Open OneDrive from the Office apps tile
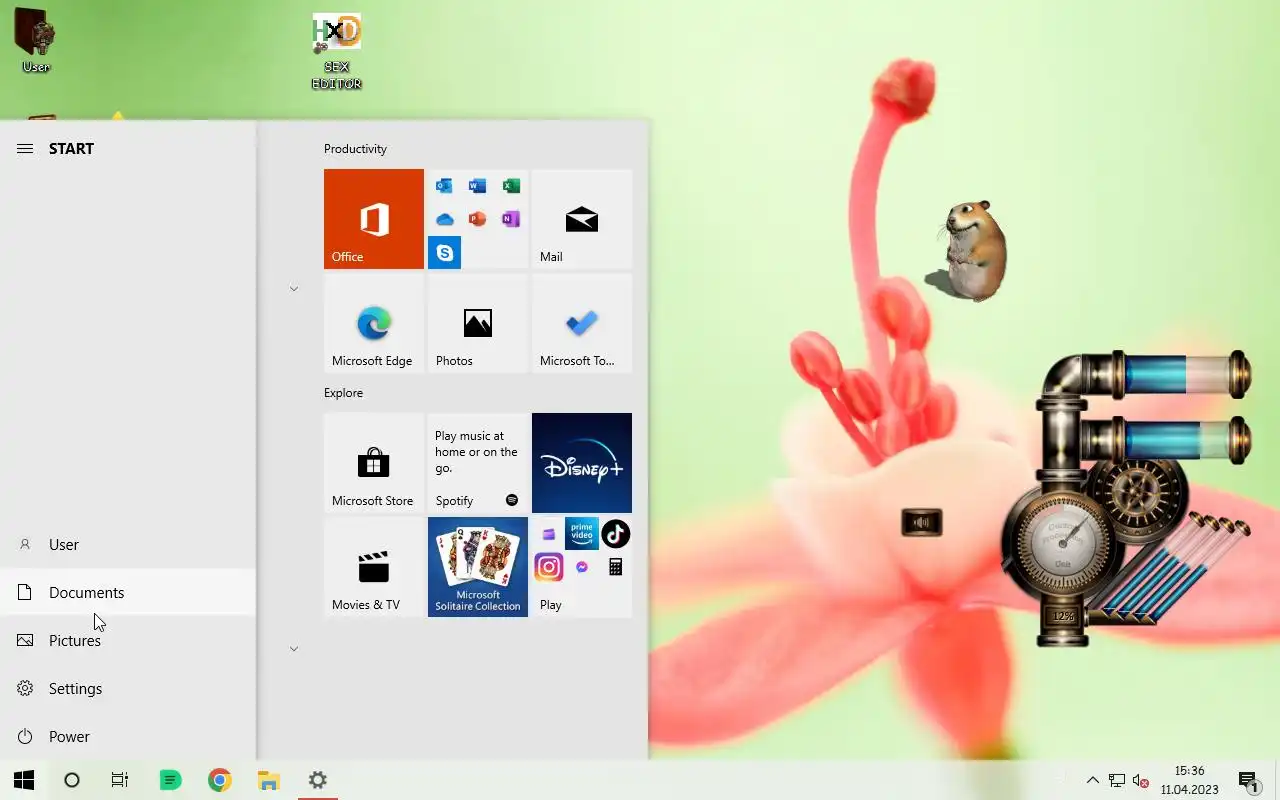 tap(444, 219)
